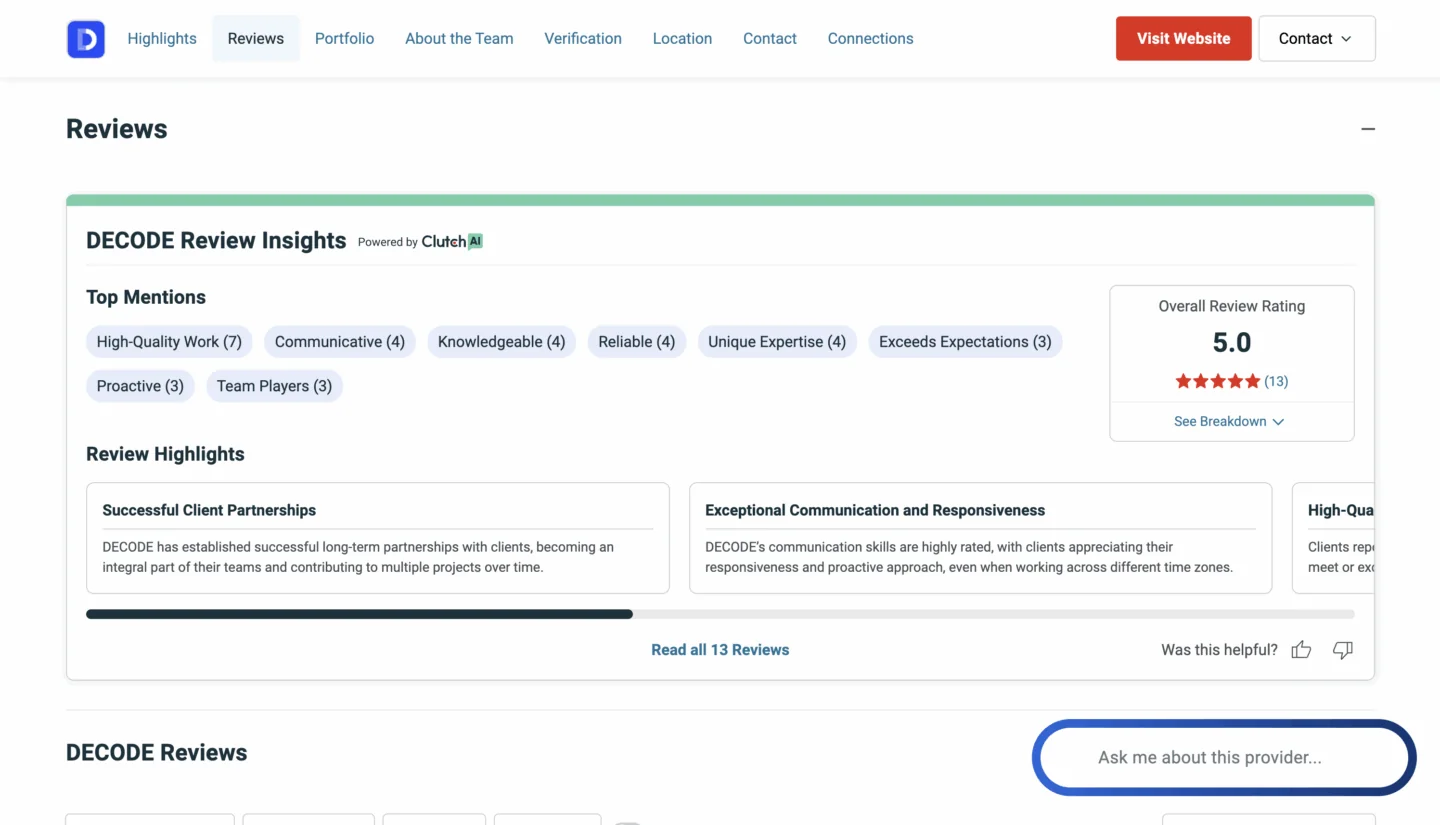This screenshot has width=1440, height=825.
Task: Give thumbs down for review insights
Action: pyautogui.click(x=1343, y=650)
